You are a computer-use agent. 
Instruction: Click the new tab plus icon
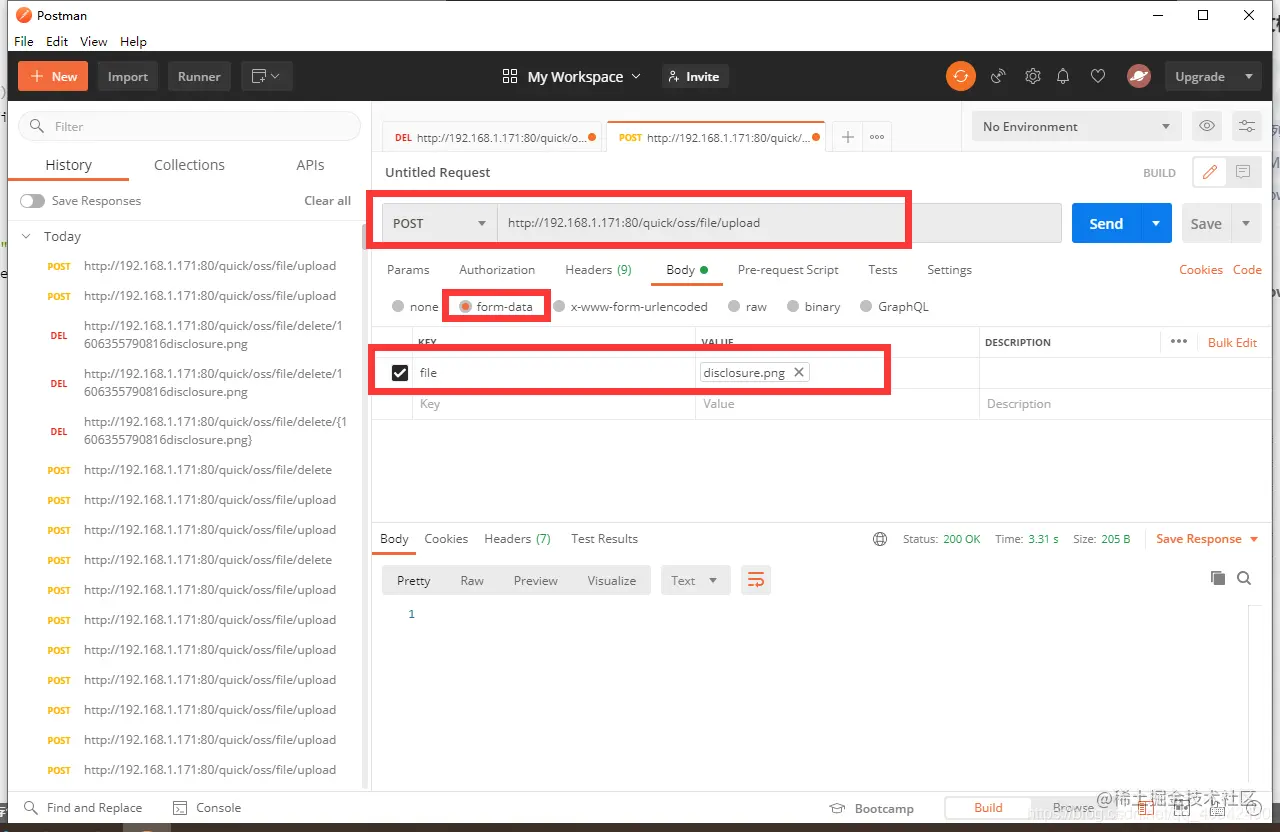847,137
